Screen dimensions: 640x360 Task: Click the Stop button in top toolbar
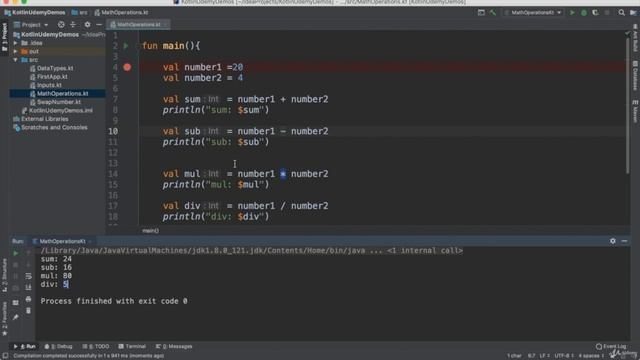coord(607,13)
